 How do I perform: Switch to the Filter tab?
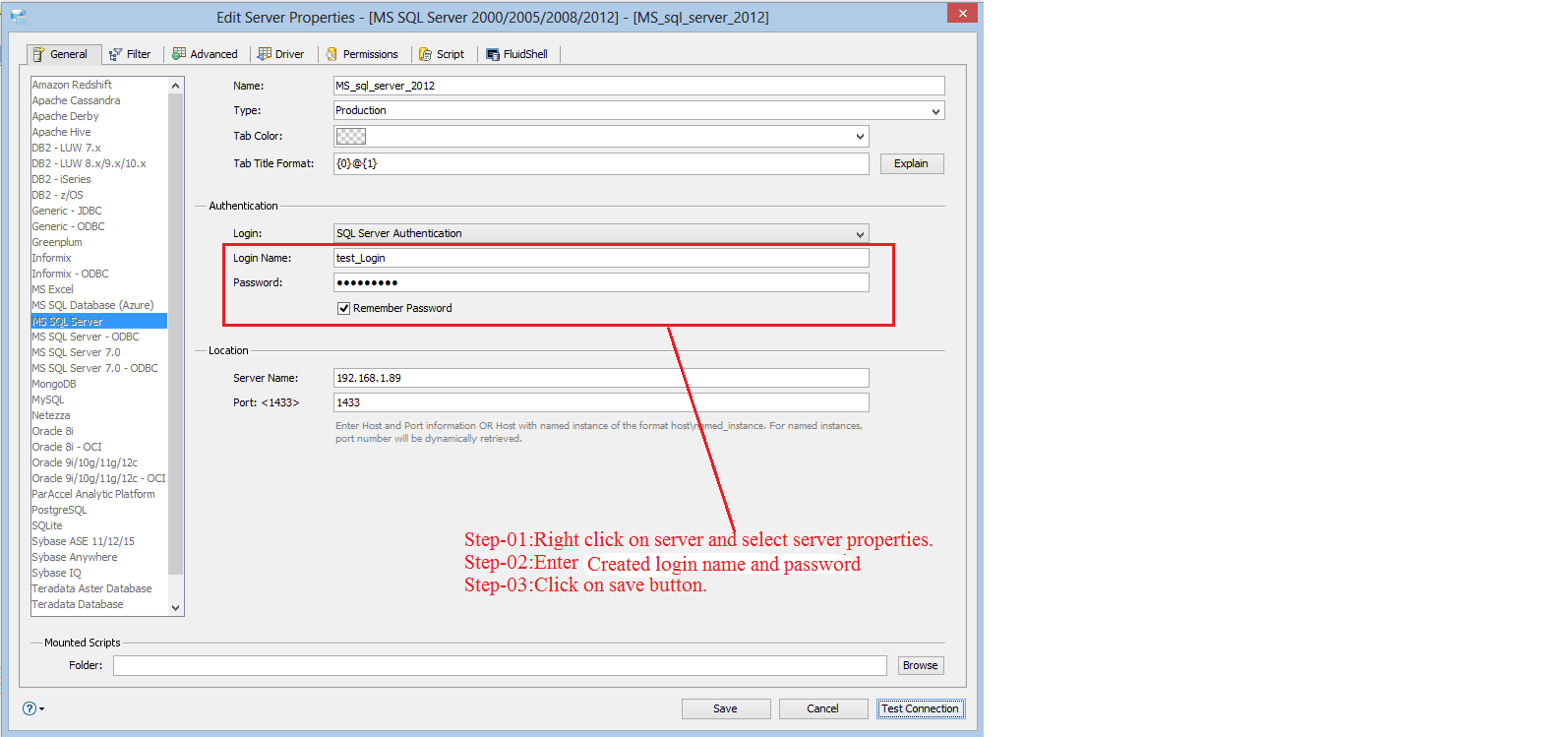(130, 54)
